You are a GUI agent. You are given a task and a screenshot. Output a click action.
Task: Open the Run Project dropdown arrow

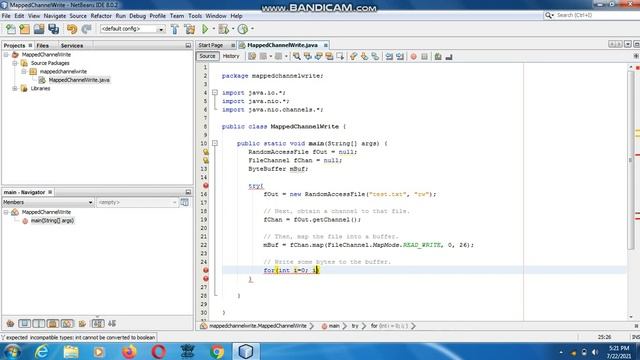(213, 29)
